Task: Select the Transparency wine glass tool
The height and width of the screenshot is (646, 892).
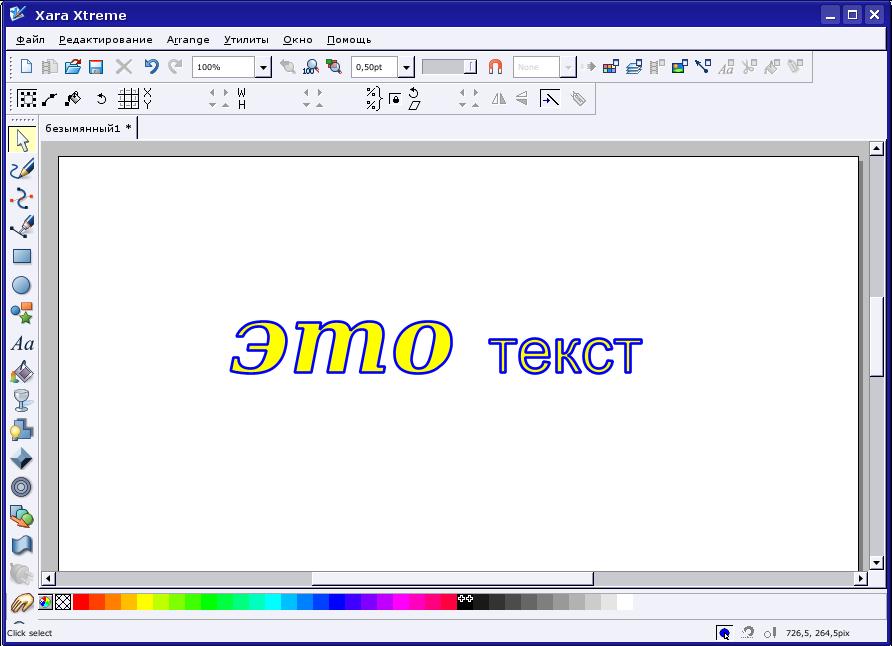Action: tap(21, 401)
